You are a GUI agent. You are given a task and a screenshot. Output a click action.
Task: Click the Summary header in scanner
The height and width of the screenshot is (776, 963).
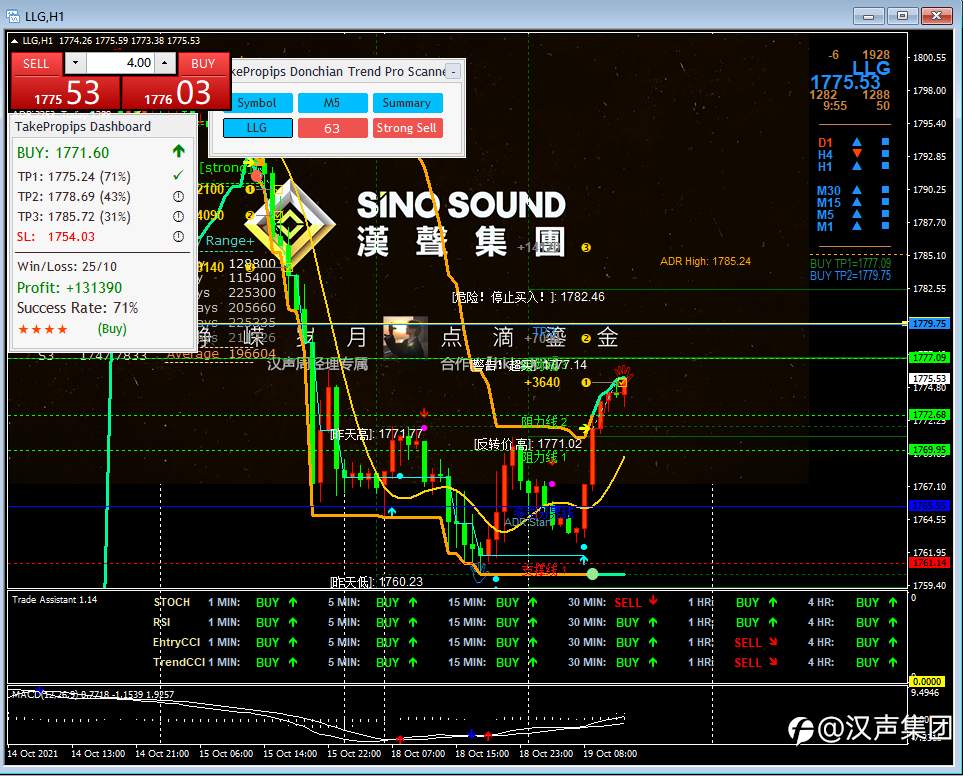pyautogui.click(x=407, y=103)
